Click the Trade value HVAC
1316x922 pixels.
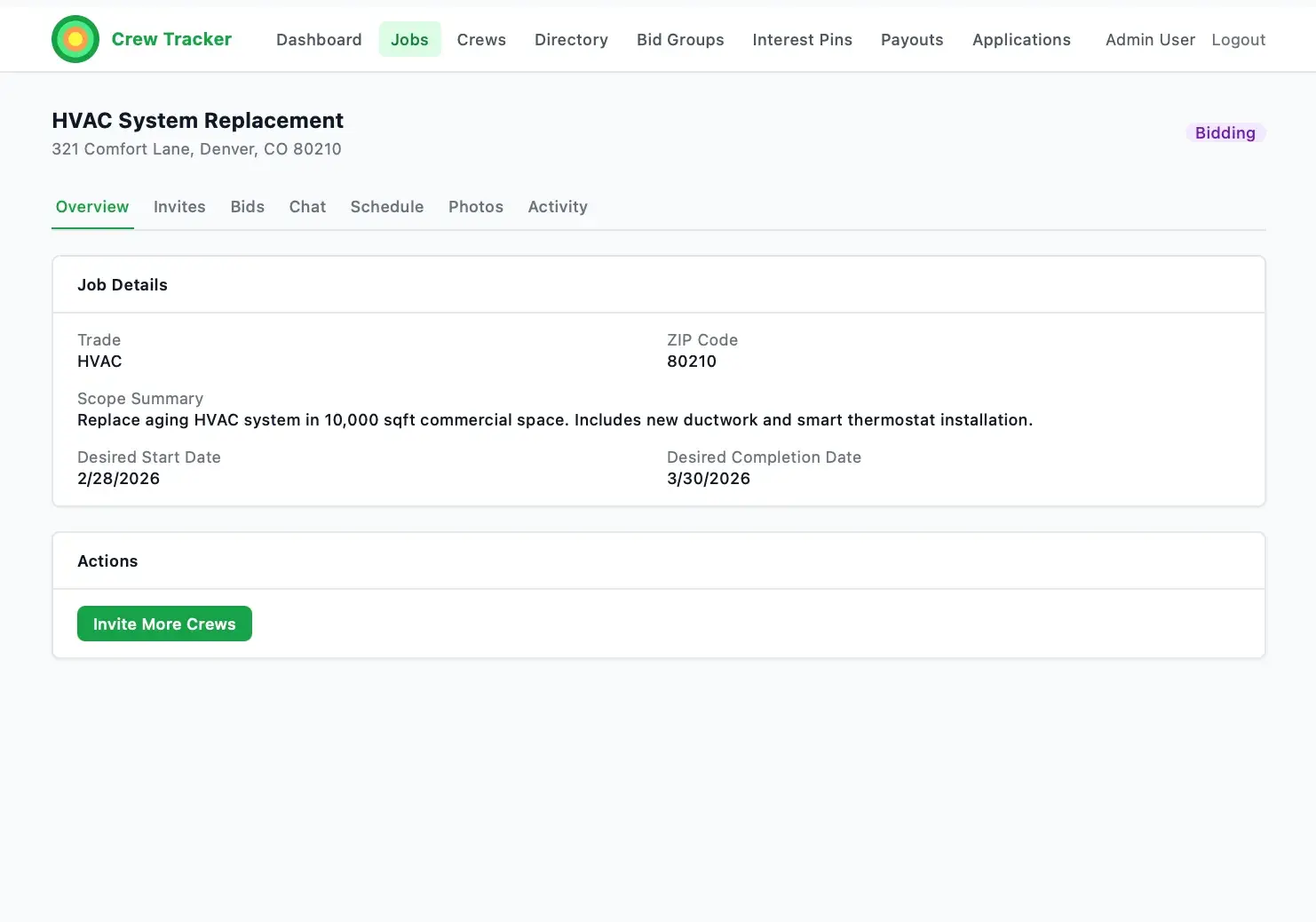tap(99, 362)
